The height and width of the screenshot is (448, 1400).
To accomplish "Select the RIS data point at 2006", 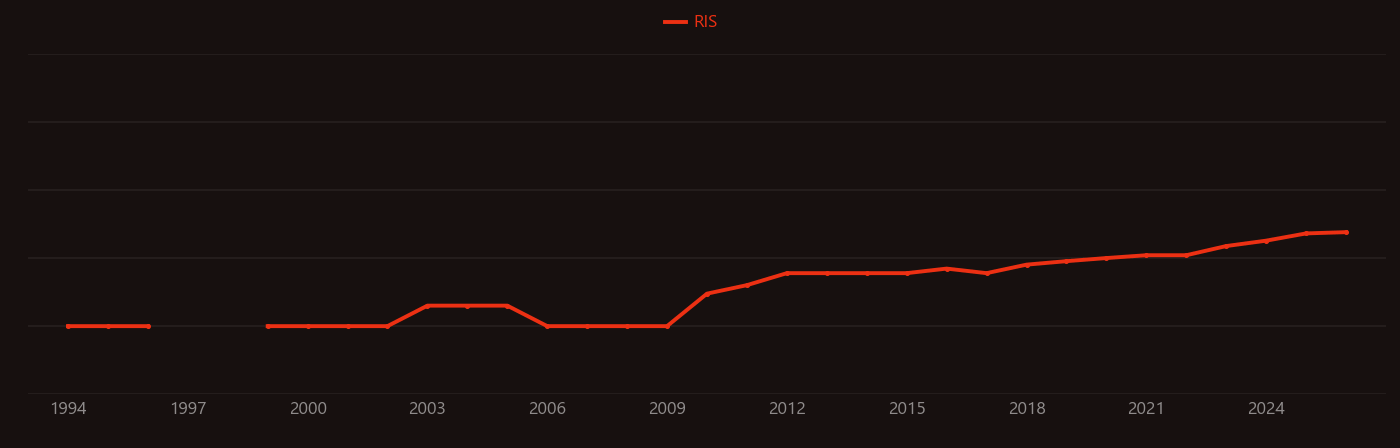I will [547, 326].
